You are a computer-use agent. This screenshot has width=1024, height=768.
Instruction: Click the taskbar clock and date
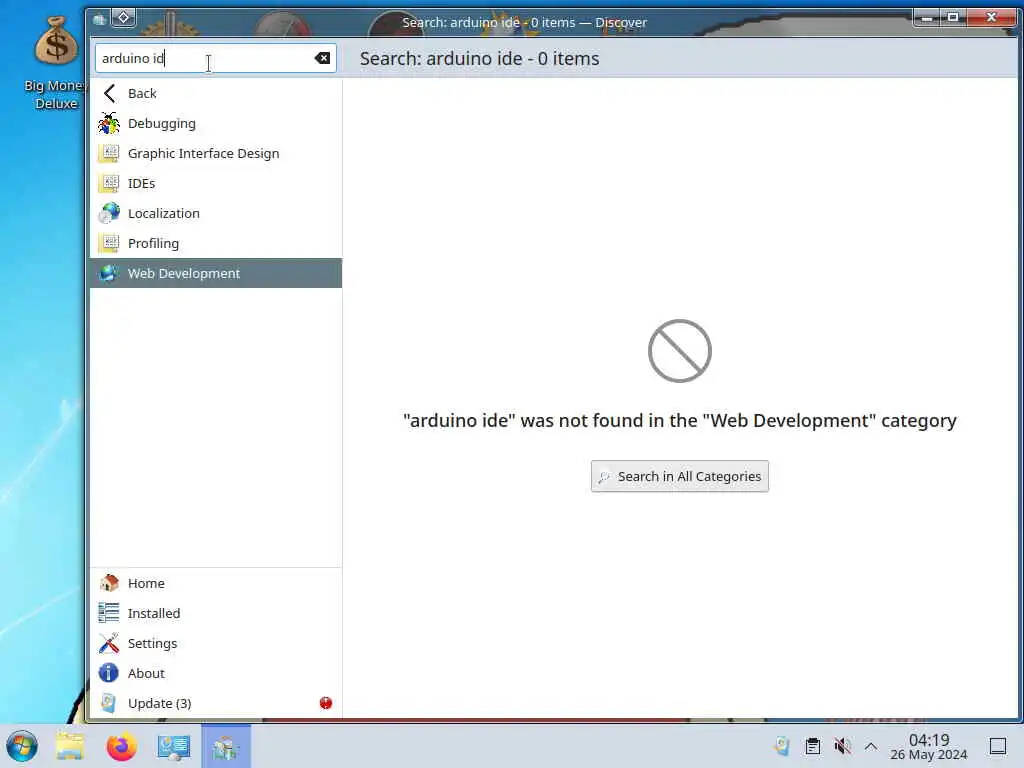pyautogui.click(x=929, y=746)
